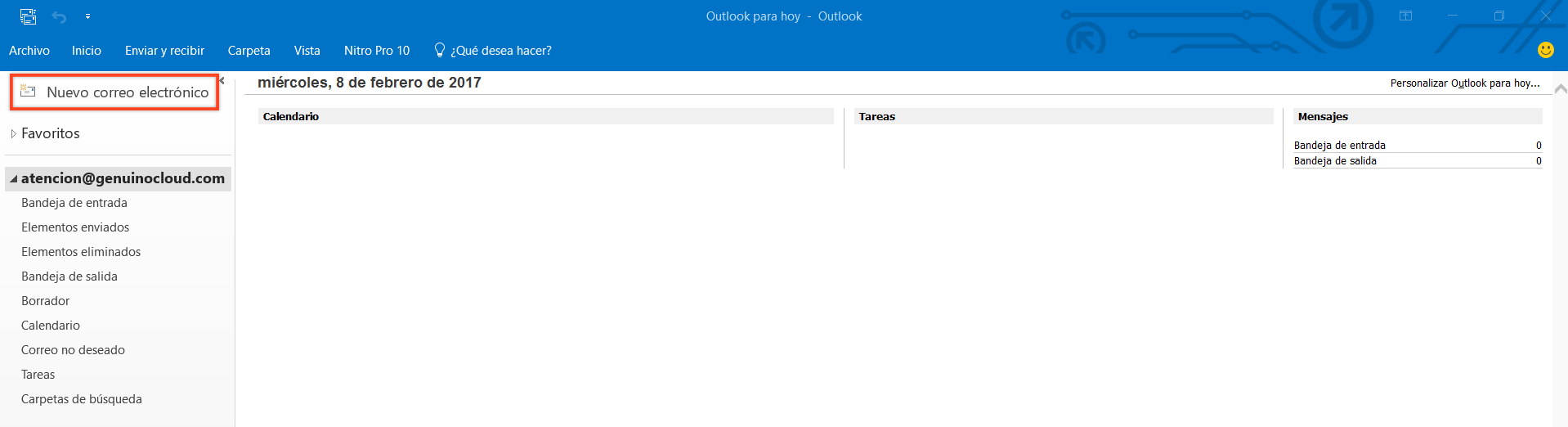Close the Outlook window
Image resolution: width=1568 pixels, height=427 pixels.
(1546, 16)
